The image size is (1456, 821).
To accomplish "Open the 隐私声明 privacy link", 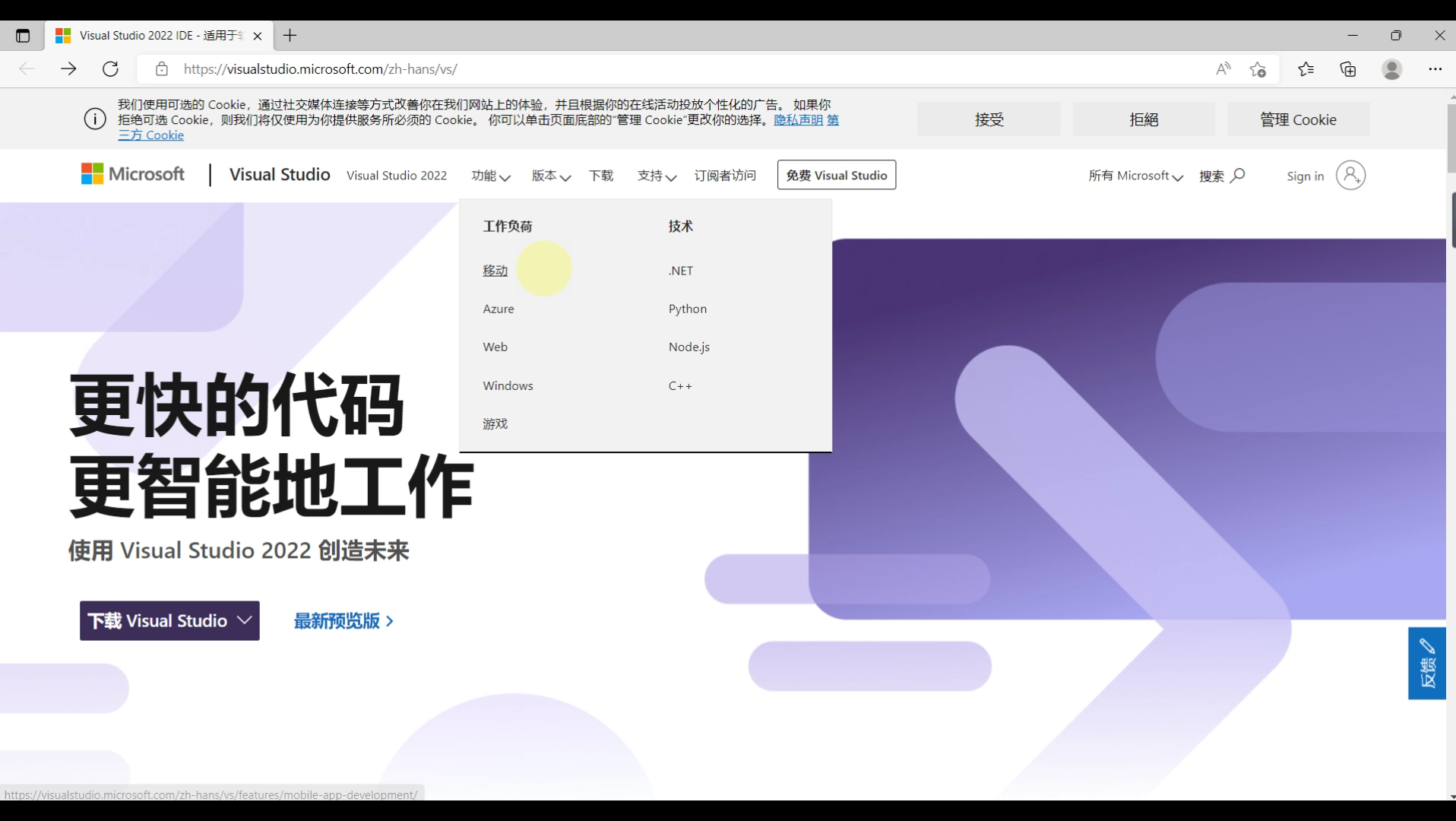I will (x=798, y=120).
